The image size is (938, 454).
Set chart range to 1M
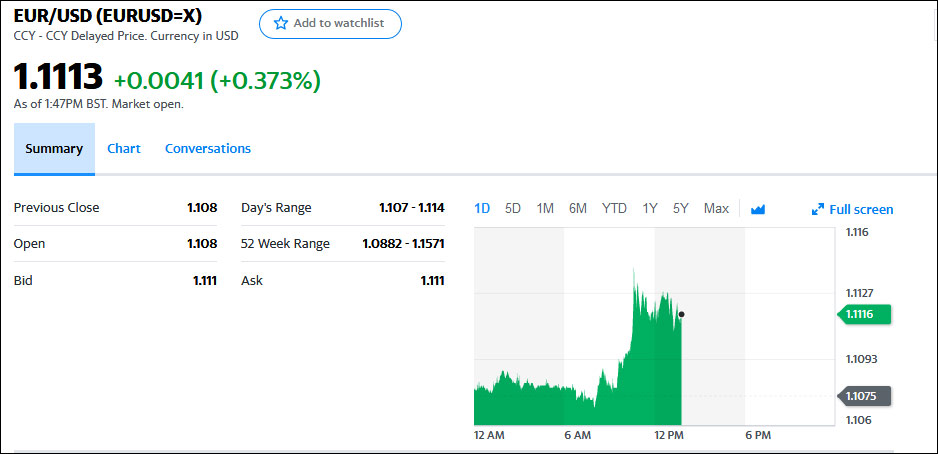coord(545,208)
